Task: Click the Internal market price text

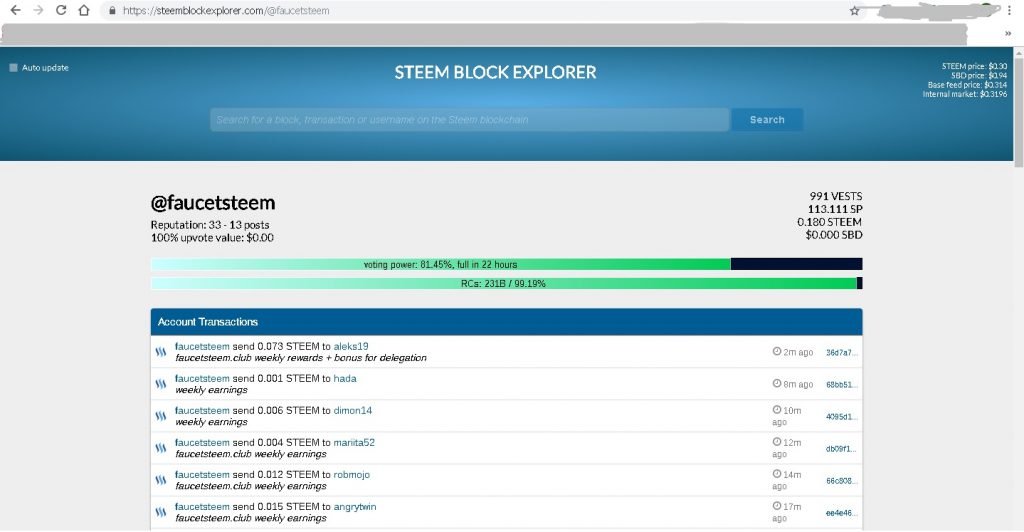Action: [965, 94]
